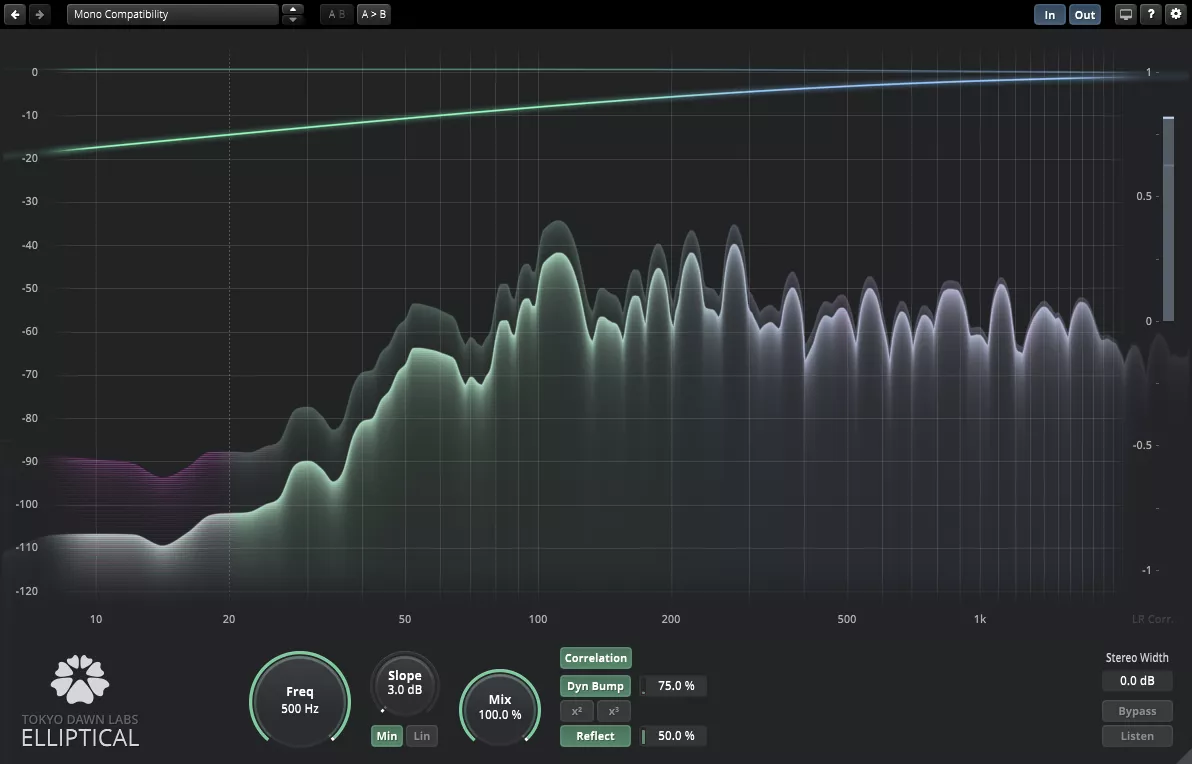Click the Freq 500 Hz knob
Screen dimensions: 1192x764
tap(300, 700)
